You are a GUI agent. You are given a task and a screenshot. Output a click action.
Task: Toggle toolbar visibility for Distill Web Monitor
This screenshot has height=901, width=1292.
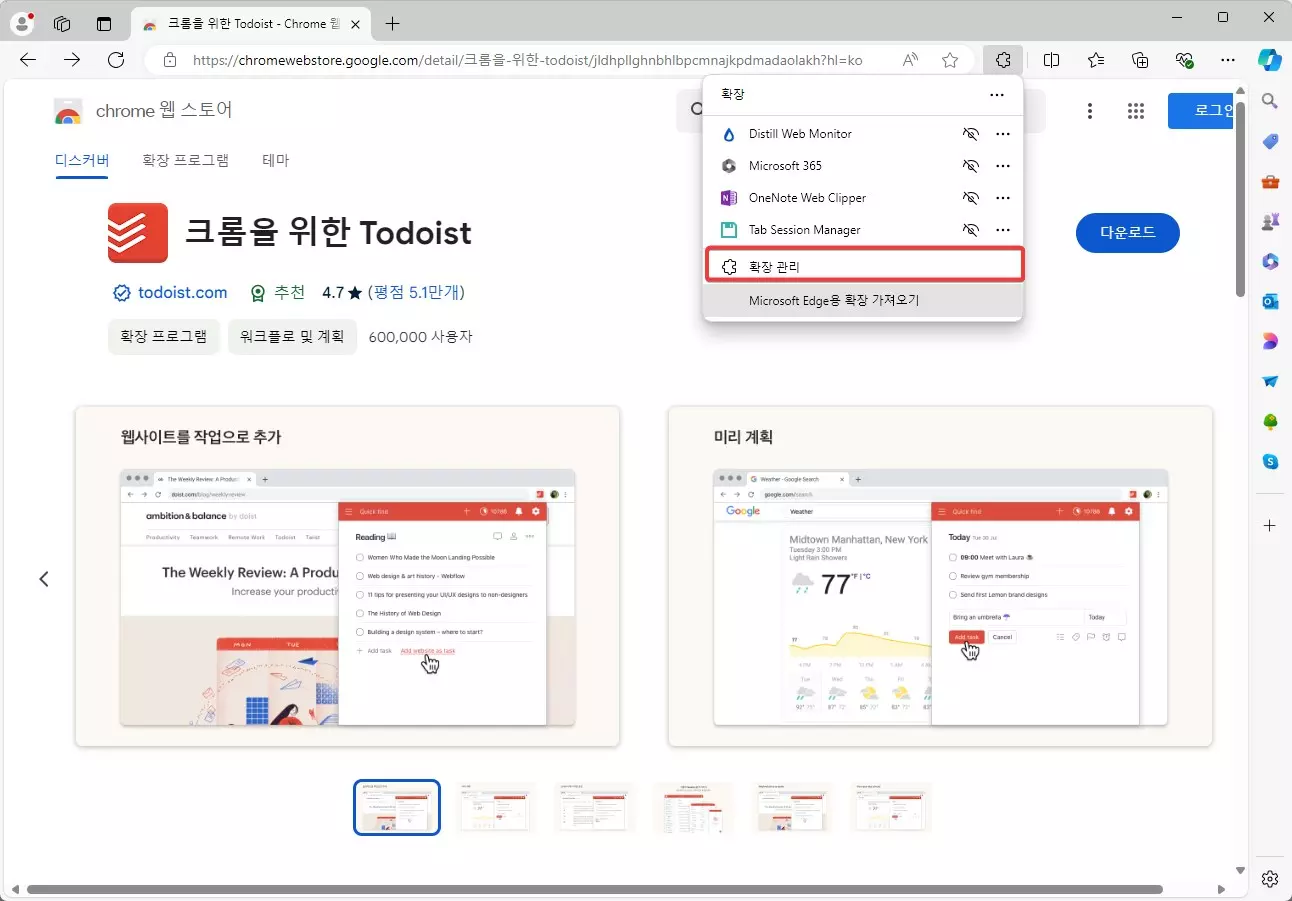969,134
